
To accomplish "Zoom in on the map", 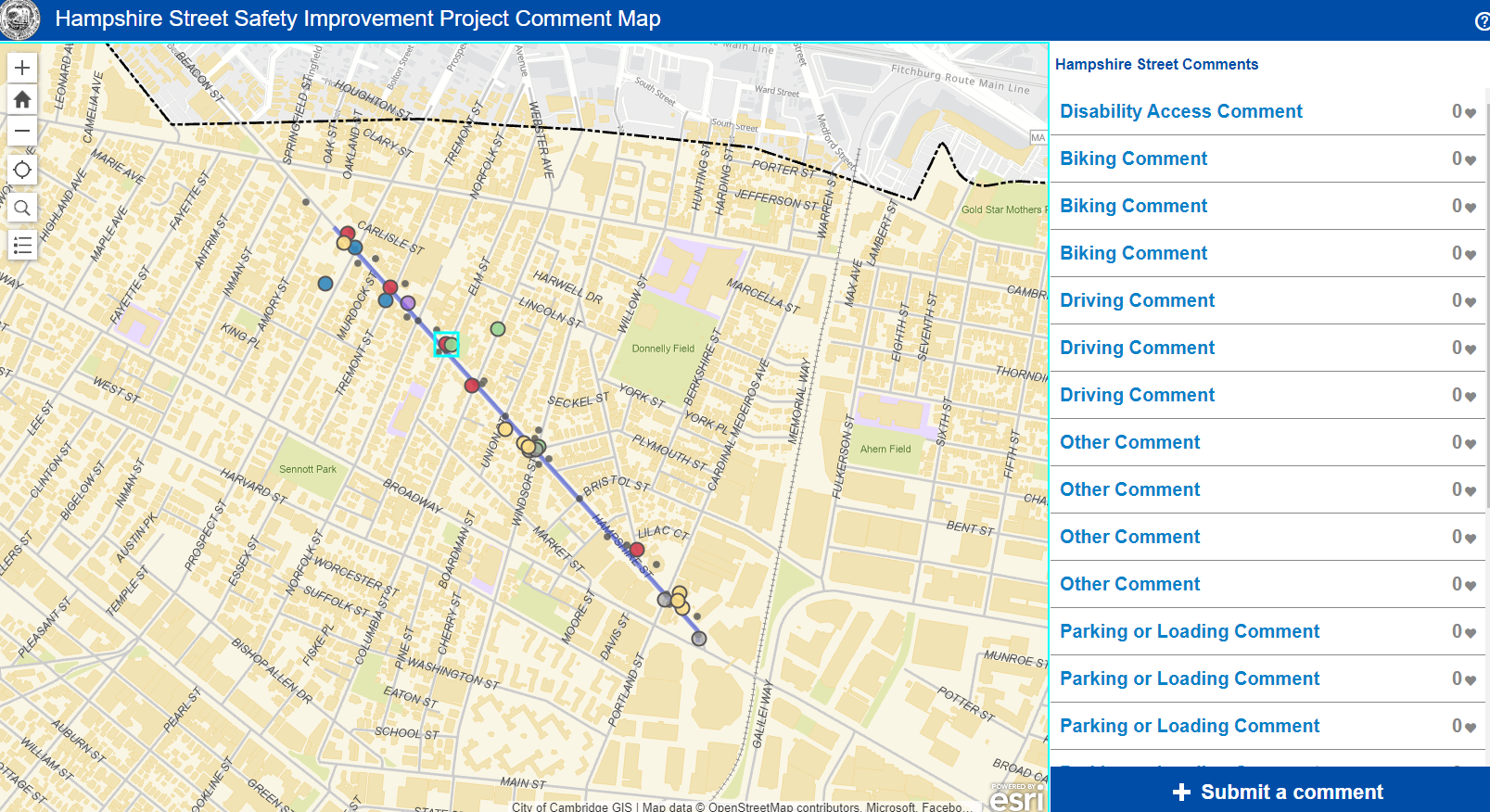I will [22, 68].
